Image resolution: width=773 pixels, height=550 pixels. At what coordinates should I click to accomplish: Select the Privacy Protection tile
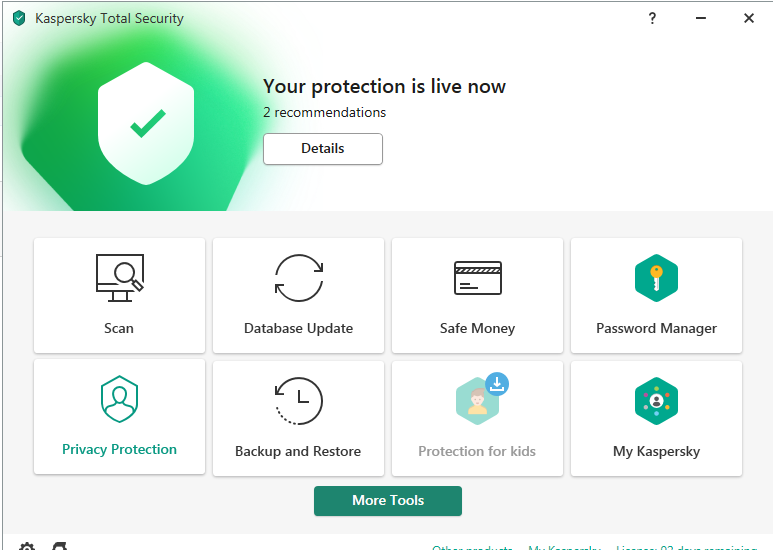pyautogui.click(x=119, y=417)
